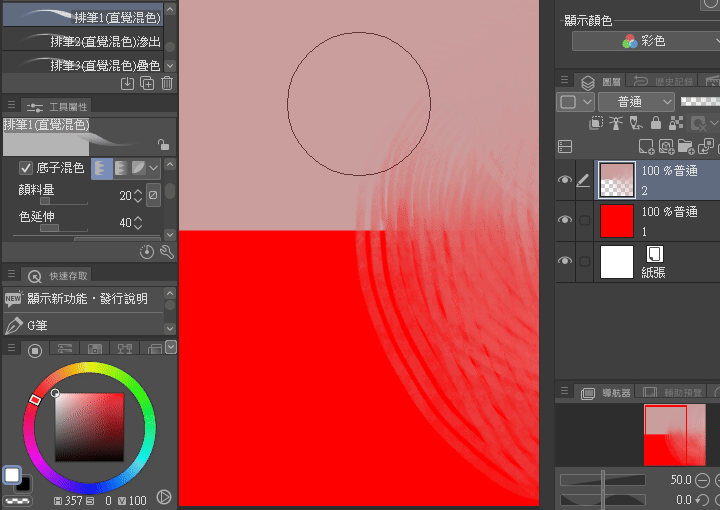Create a new vector layer
The height and width of the screenshot is (510, 720).
[666, 146]
